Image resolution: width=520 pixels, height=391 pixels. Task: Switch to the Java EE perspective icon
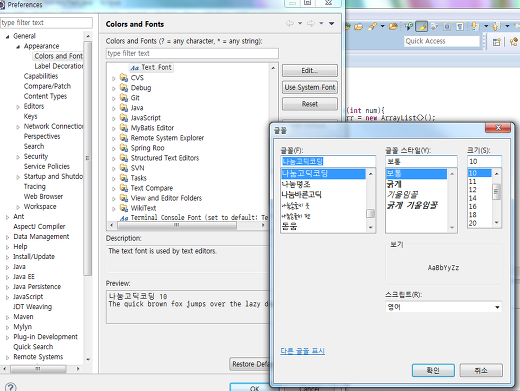coord(514,42)
